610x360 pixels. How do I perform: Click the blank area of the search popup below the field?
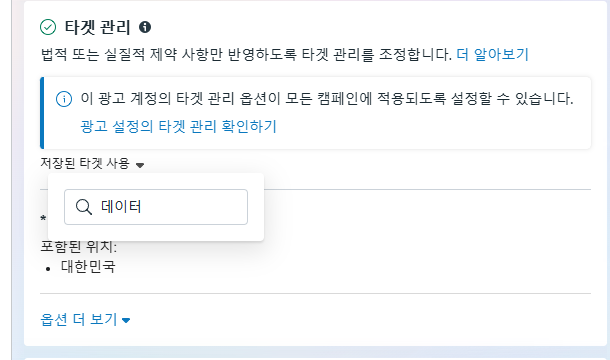[156, 233]
